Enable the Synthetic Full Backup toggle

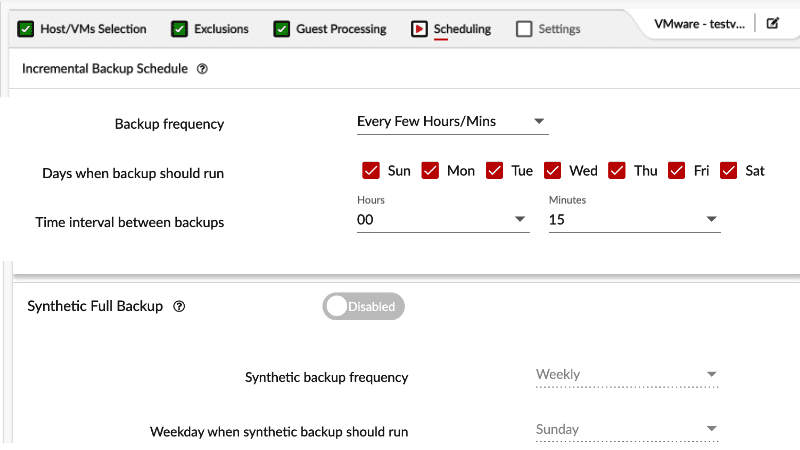click(x=363, y=306)
